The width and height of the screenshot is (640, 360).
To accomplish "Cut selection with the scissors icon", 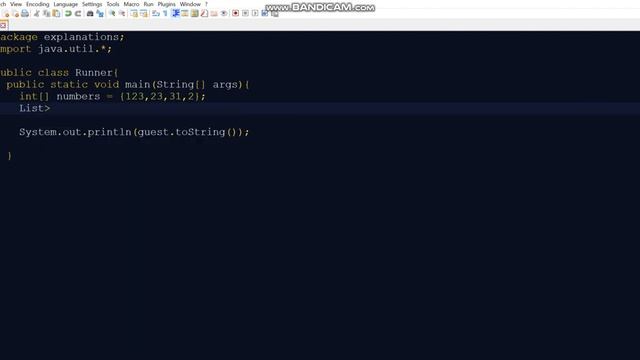I will pos(37,13).
